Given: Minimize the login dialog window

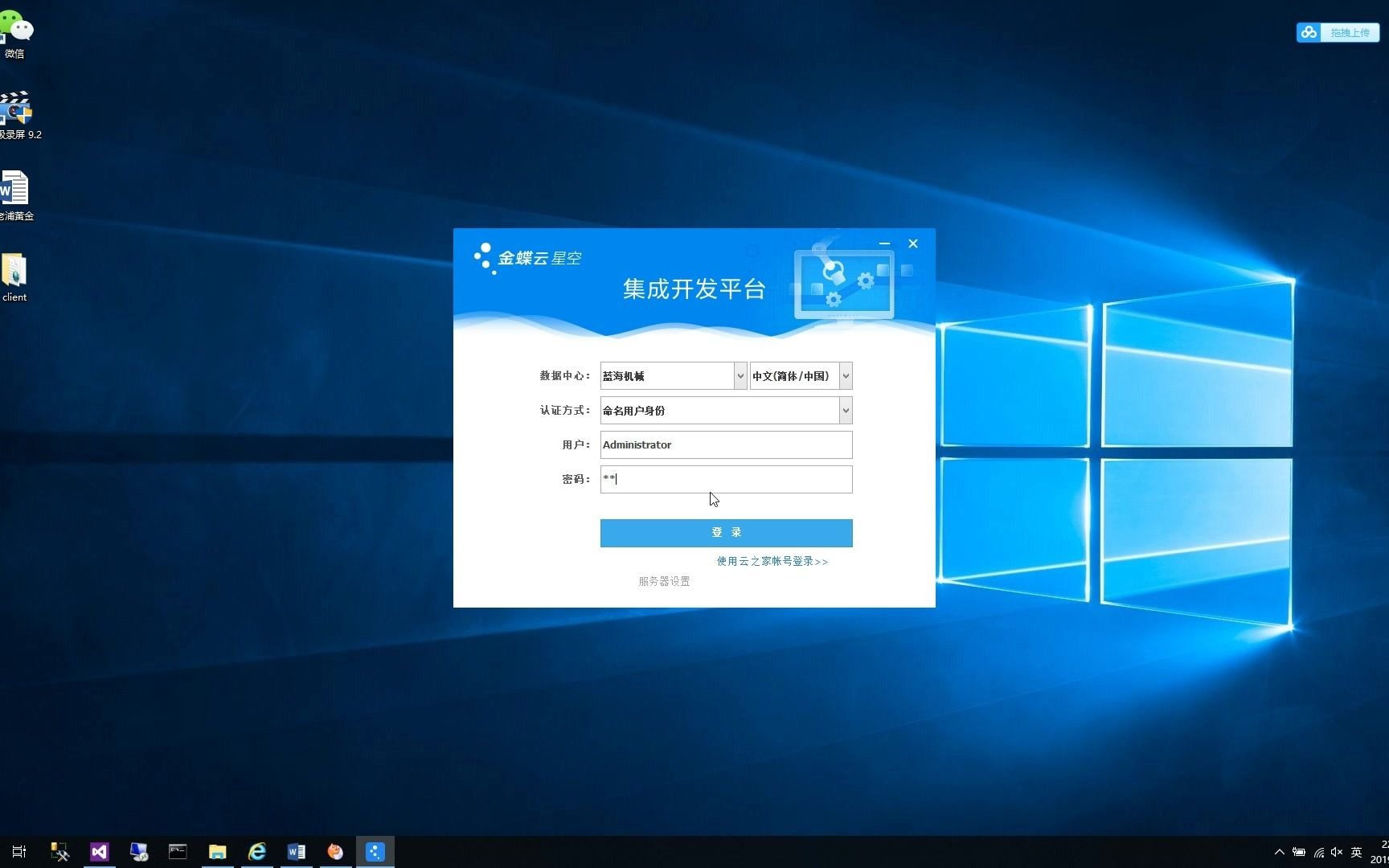Looking at the screenshot, I should (x=884, y=244).
